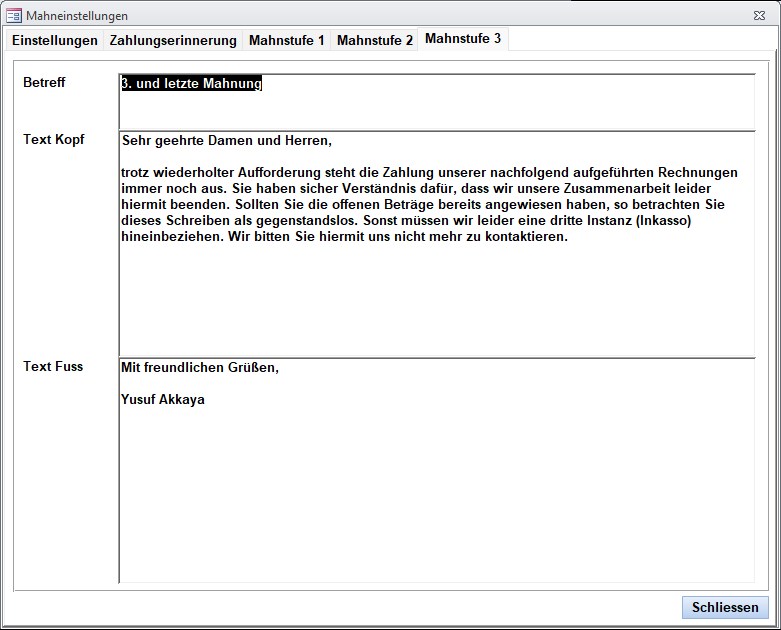The width and height of the screenshot is (781, 630).
Task: Click the Text Fuss field label
Action: 53,366
